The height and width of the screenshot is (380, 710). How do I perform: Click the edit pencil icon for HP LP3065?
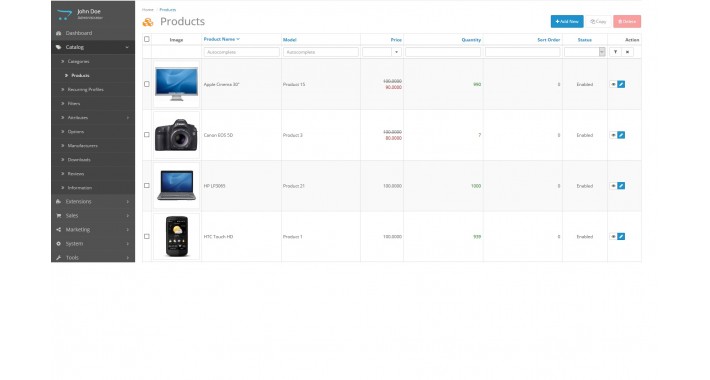pyautogui.click(x=621, y=186)
